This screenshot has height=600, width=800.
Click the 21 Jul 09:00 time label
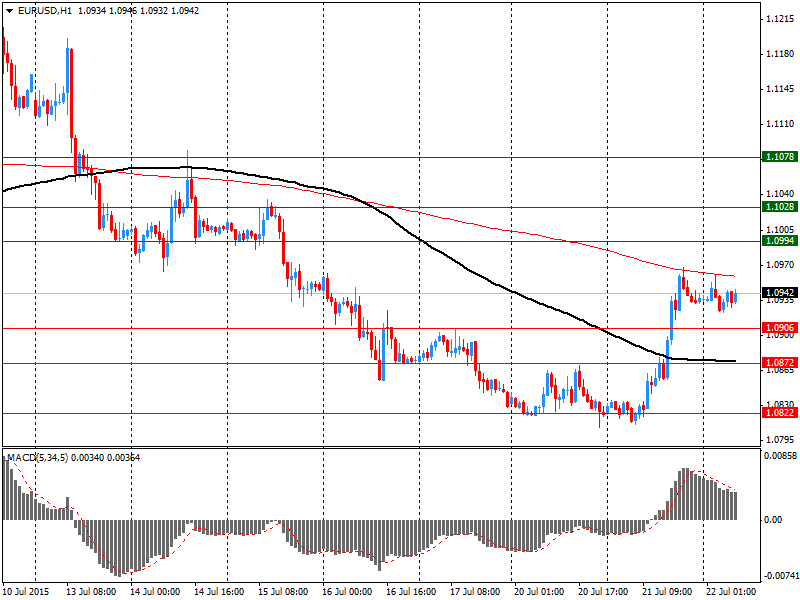pos(667,591)
